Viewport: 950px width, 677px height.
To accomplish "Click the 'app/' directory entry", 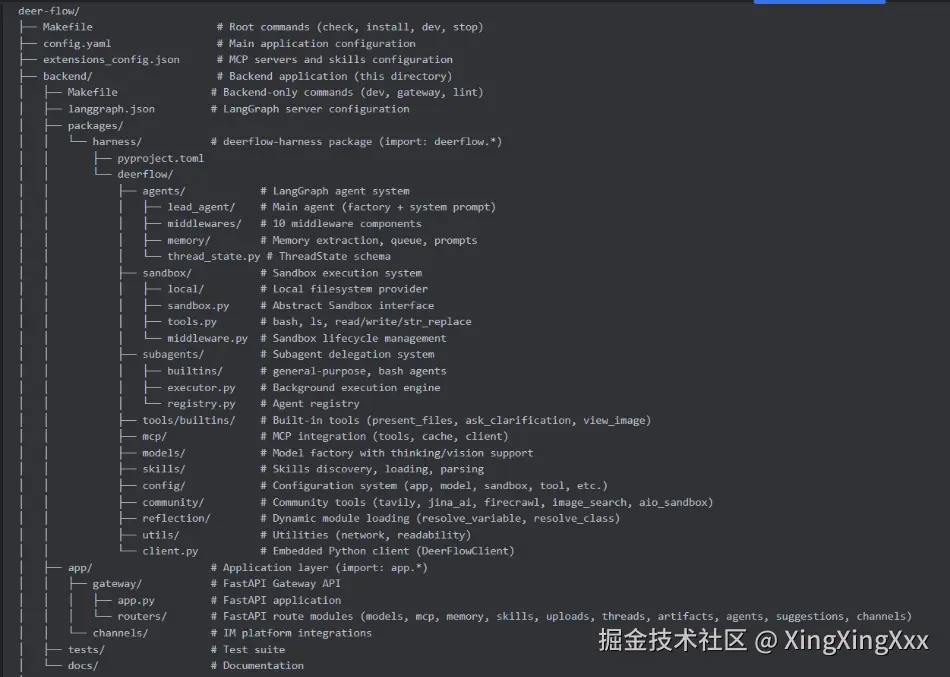I will [80, 567].
